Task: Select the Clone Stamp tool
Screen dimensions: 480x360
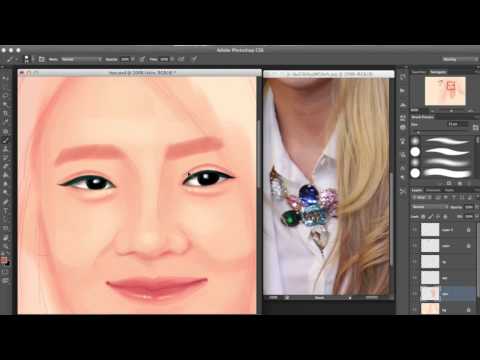Action: [x=5, y=149]
